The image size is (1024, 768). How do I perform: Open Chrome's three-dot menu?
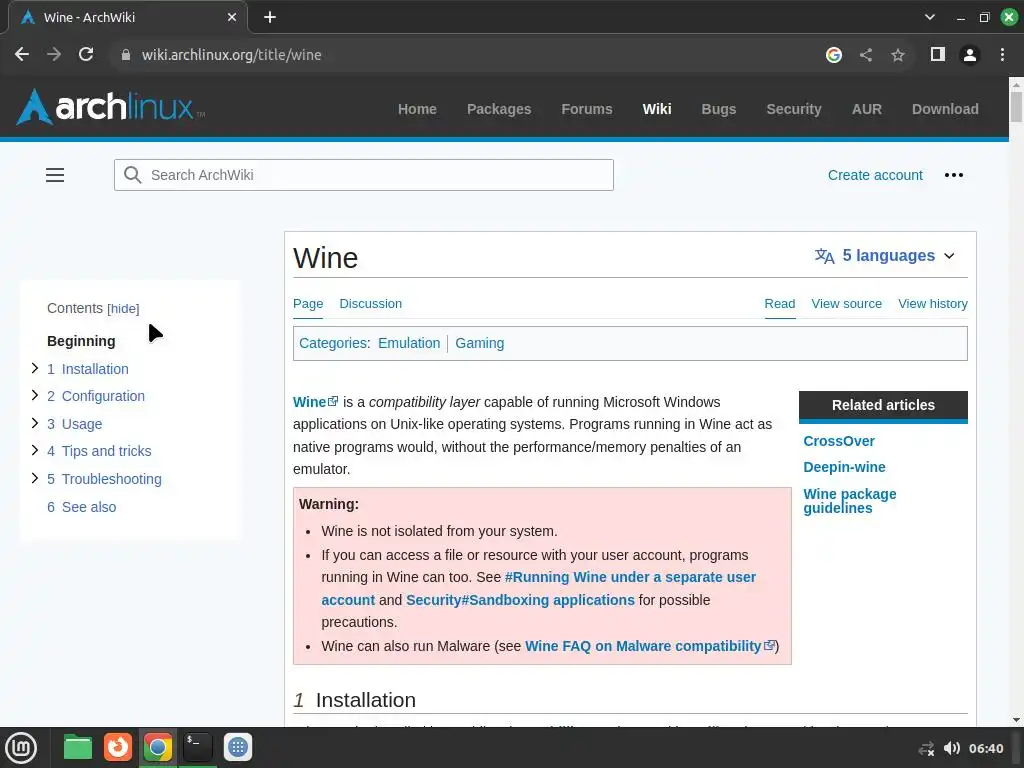(x=1002, y=55)
